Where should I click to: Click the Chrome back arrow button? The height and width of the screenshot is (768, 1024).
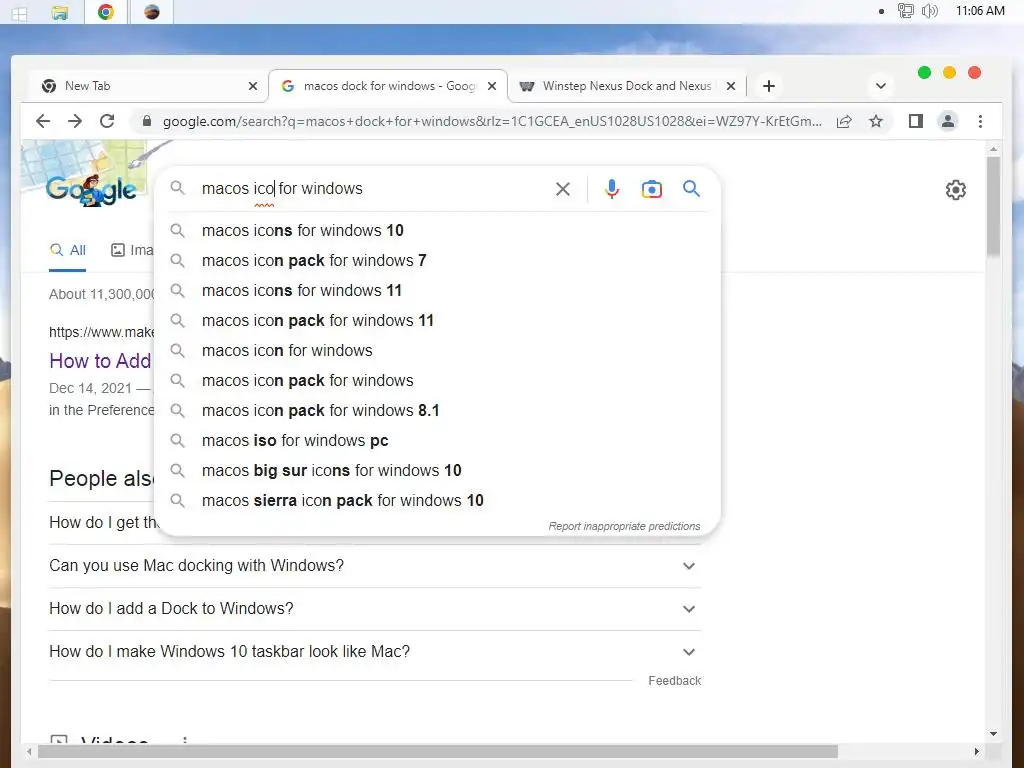(43, 121)
